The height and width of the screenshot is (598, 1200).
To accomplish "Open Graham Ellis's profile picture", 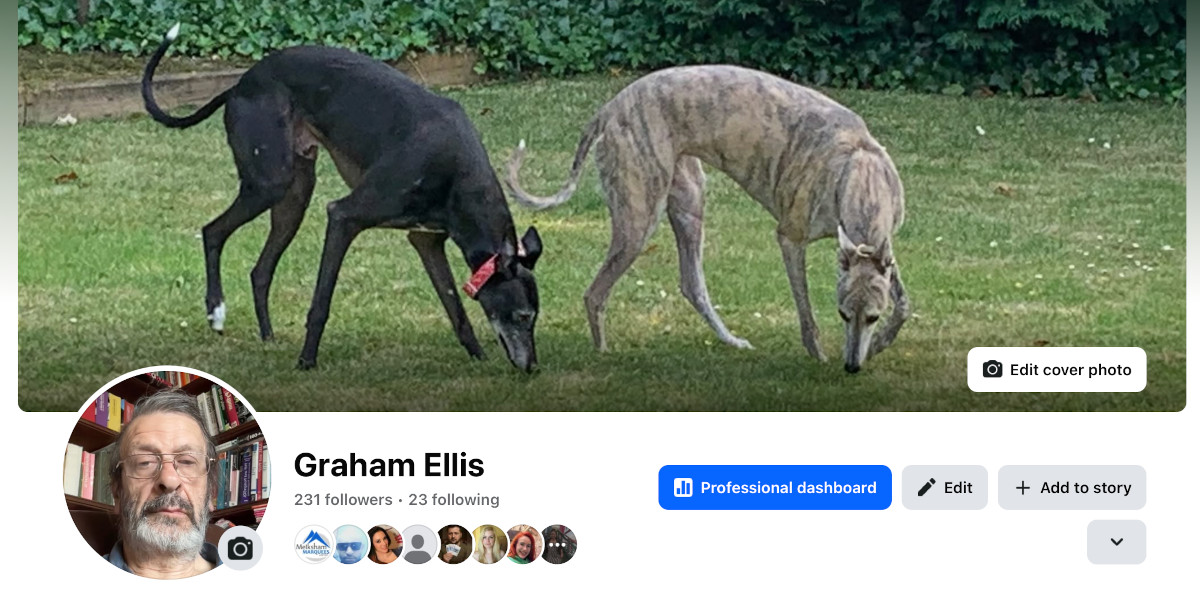I will click(x=167, y=473).
